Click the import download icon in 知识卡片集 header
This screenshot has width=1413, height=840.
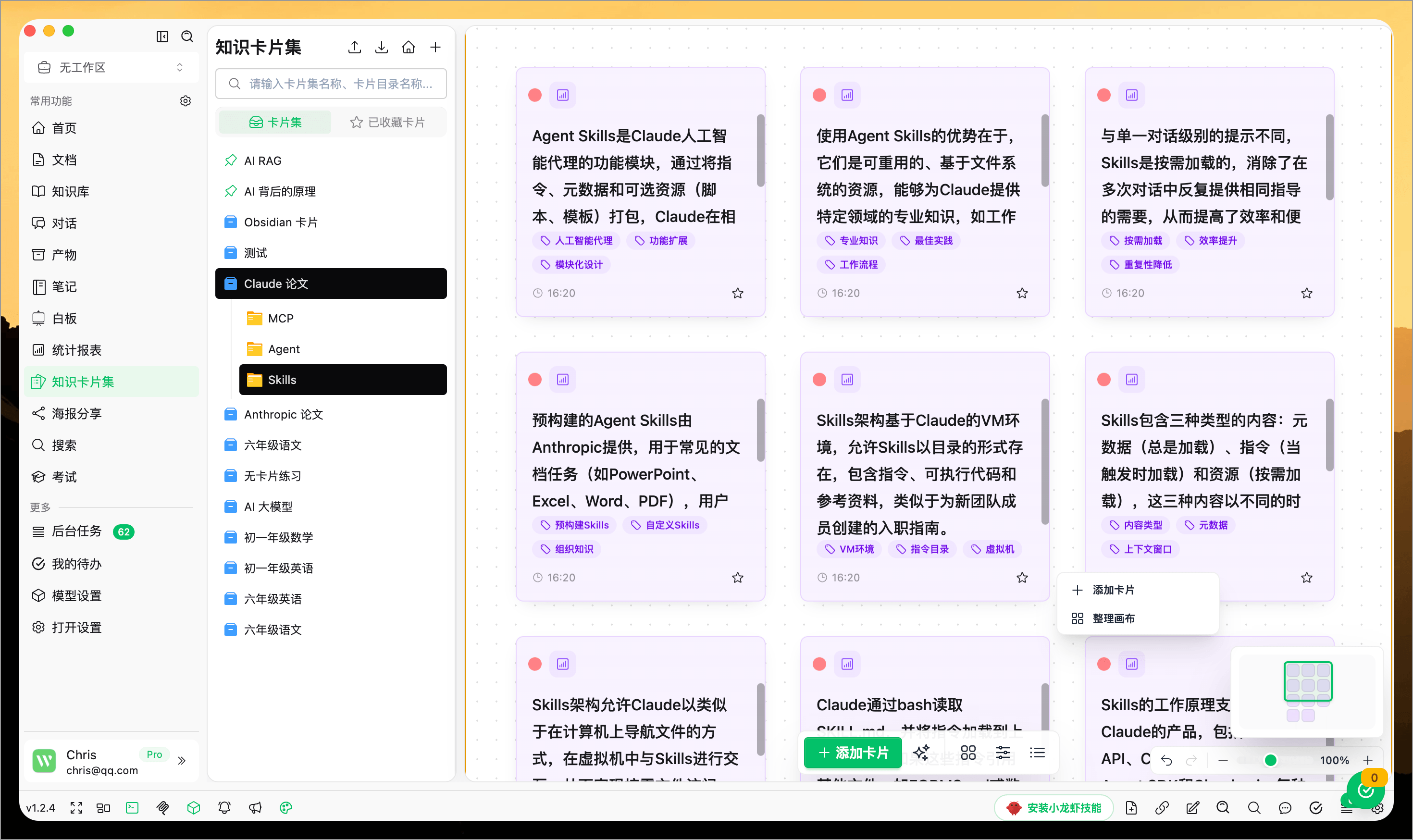(x=382, y=47)
